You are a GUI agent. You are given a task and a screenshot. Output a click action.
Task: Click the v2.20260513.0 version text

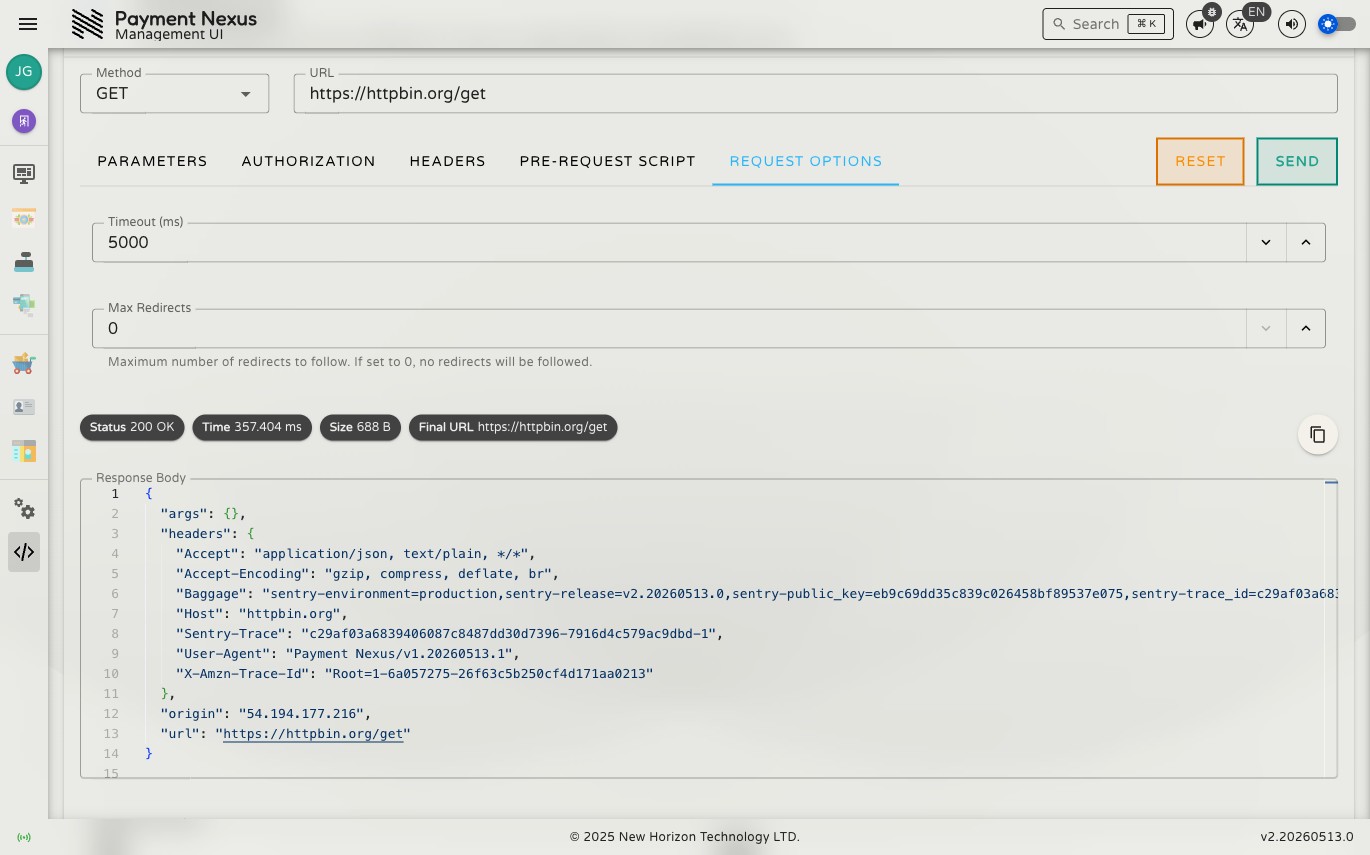point(1306,837)
